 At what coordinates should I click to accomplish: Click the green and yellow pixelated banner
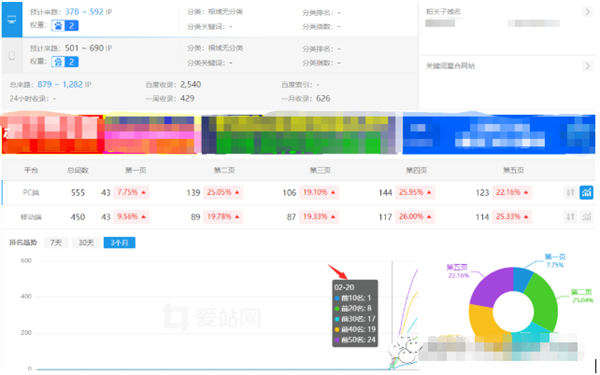coord(300,135)
